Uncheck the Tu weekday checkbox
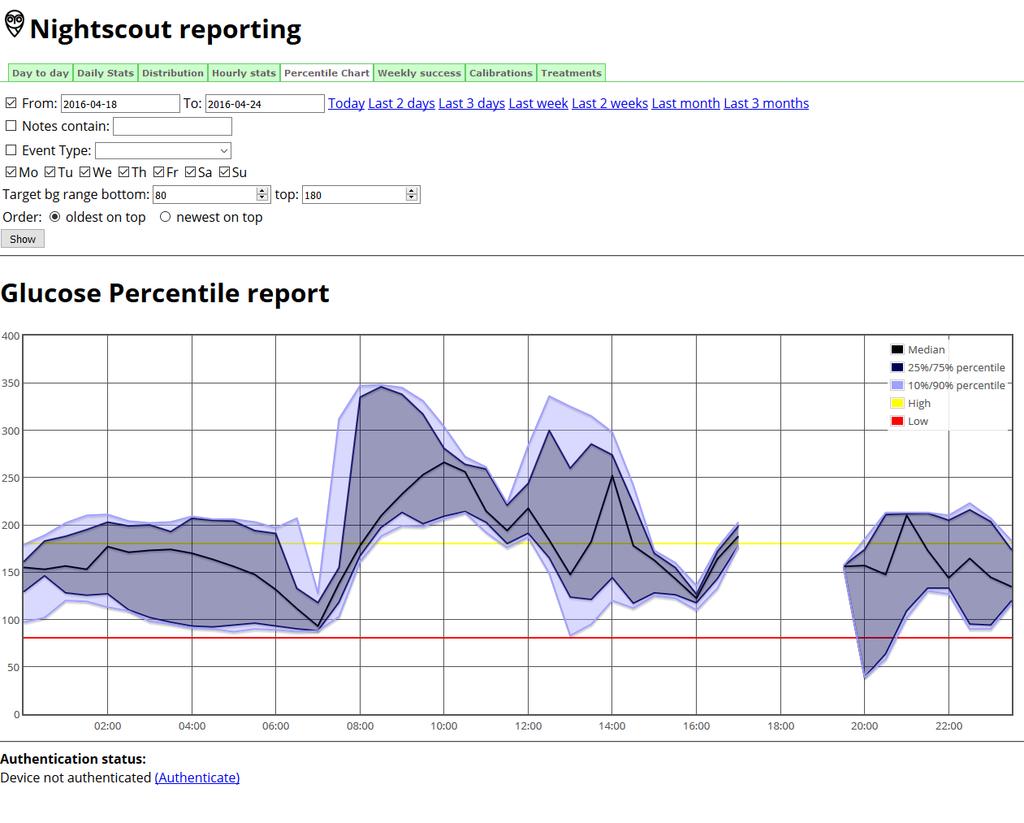Image resolution: width=1024 pixels, height=823 pixels. (x=50, y=172)
